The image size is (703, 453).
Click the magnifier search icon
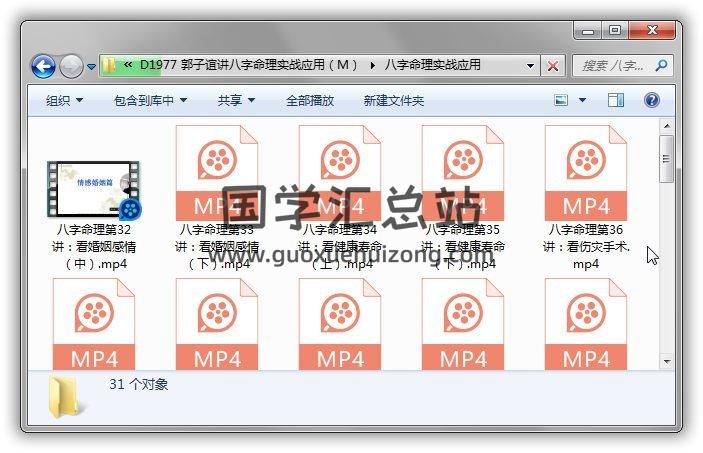[661, 66]
